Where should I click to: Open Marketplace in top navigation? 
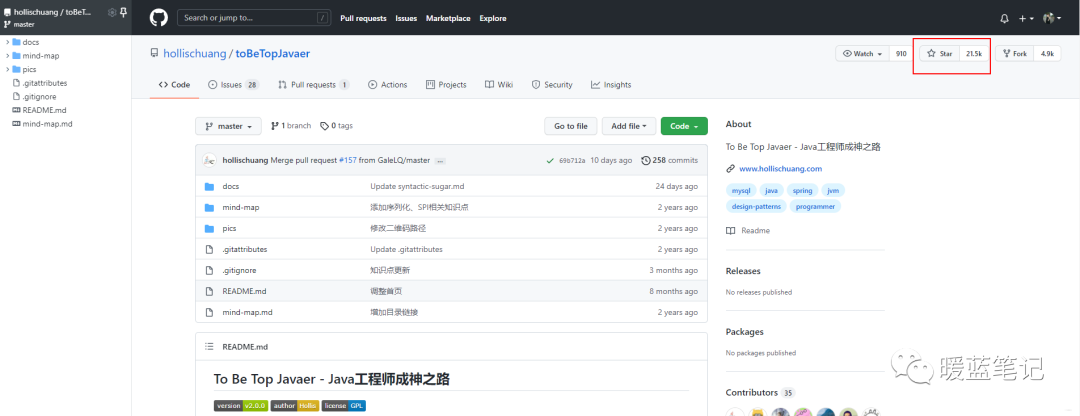click(x=448, y=19)
